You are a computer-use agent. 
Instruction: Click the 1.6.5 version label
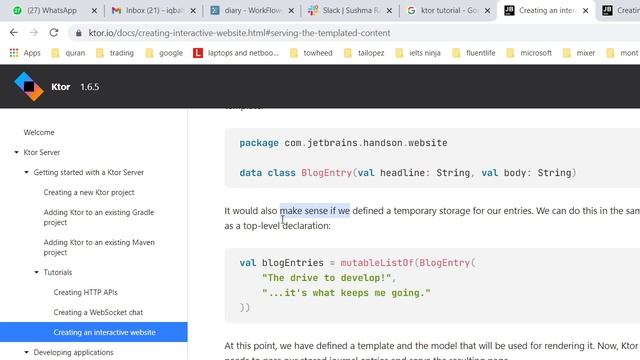click(90, 87)
